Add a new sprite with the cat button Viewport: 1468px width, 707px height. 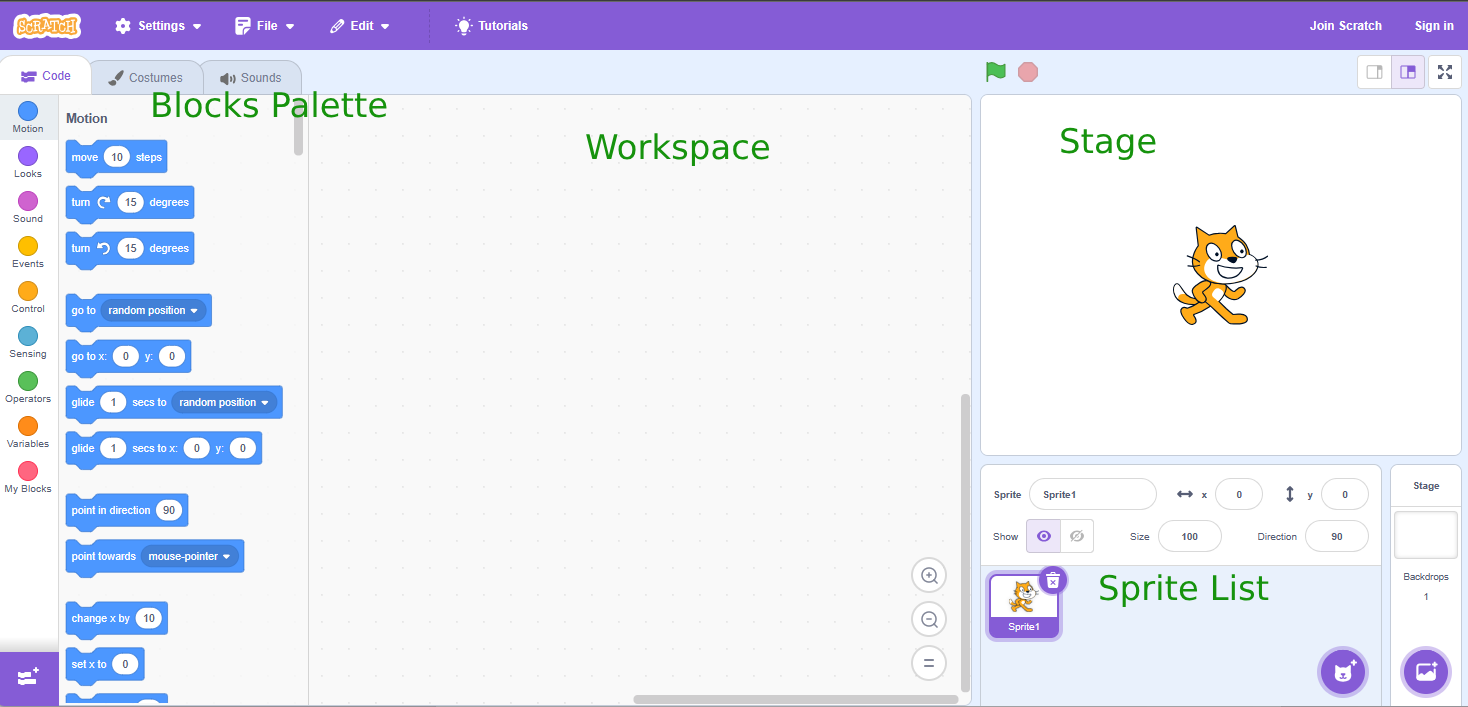point(1342,672)
